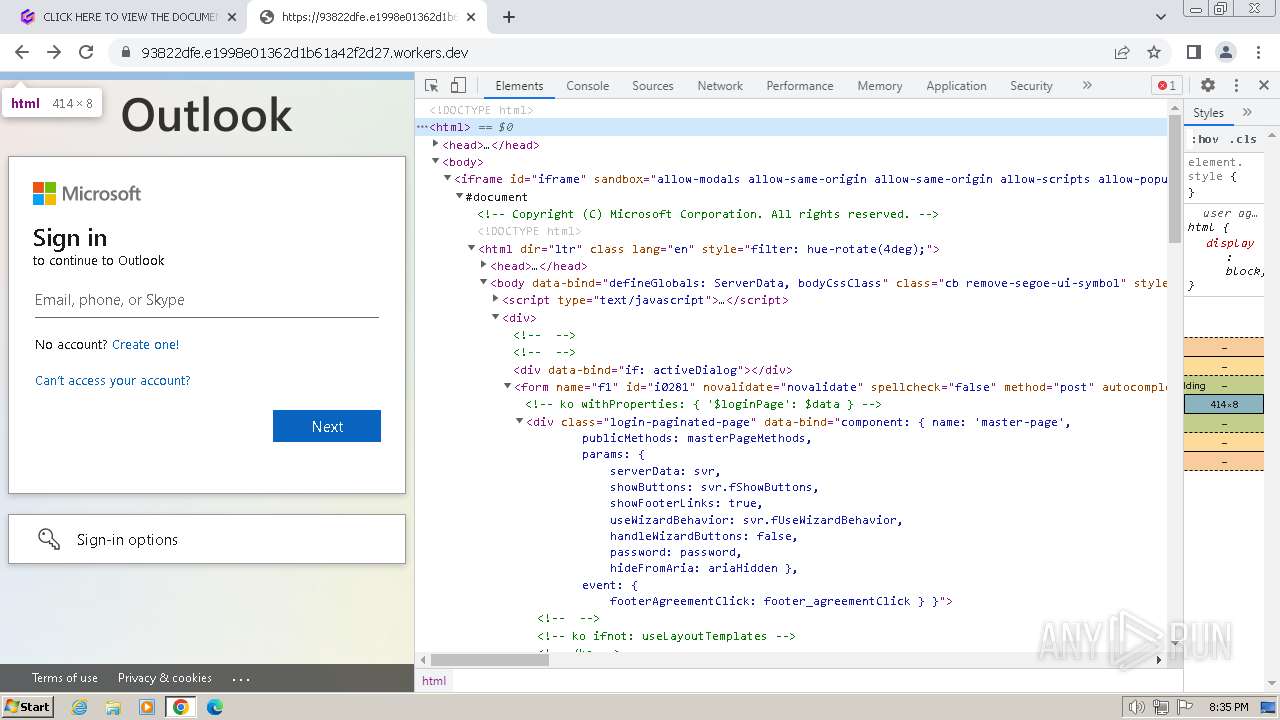Click the html breadcrumb item
Image resolution: width=1280 pixels, height=720 pixels.
[434, 681]
